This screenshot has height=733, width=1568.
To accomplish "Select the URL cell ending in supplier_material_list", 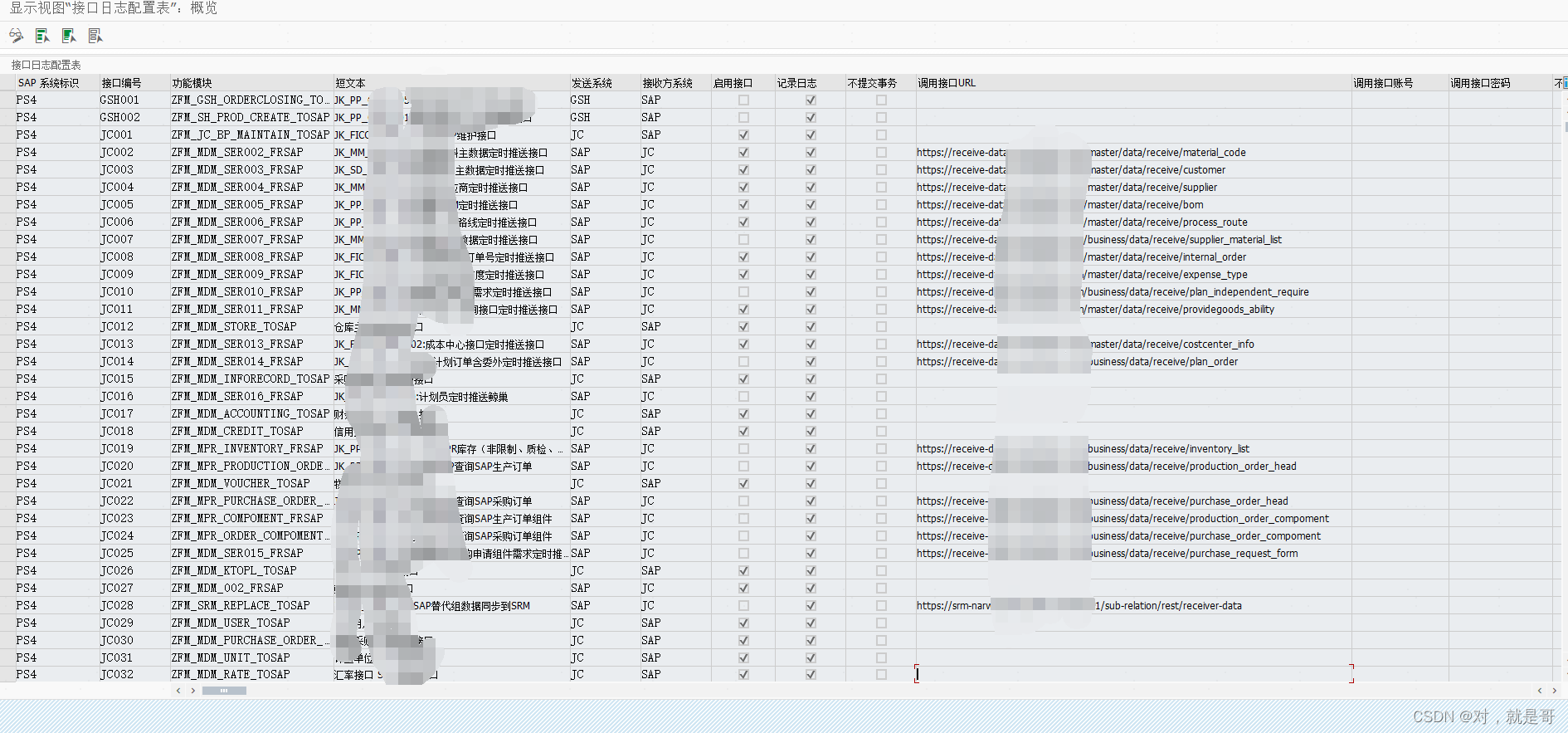I will pos(1133,239).
